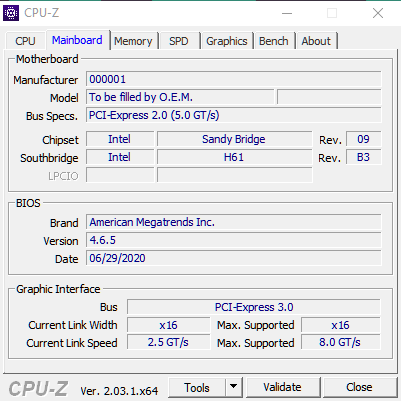This screenshot has height=401, width=401.
Task: Click the empty LPCIO vendor field
Action: 120,175
